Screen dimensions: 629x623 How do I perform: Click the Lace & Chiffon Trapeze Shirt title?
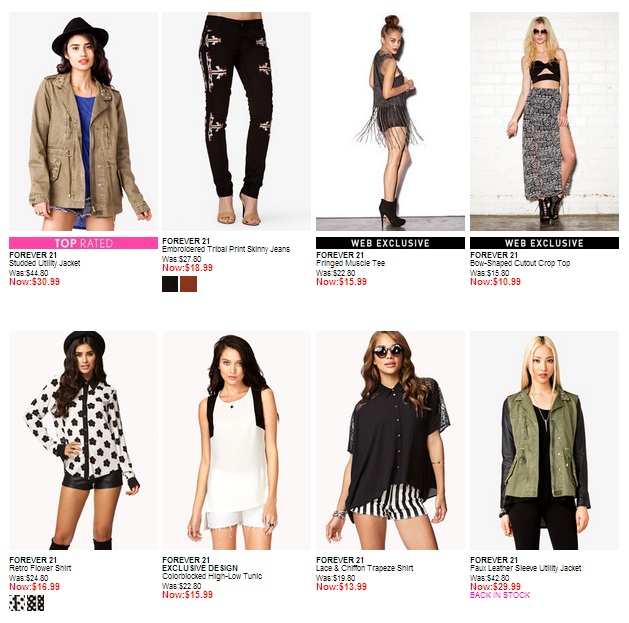(x=365, y=568)
